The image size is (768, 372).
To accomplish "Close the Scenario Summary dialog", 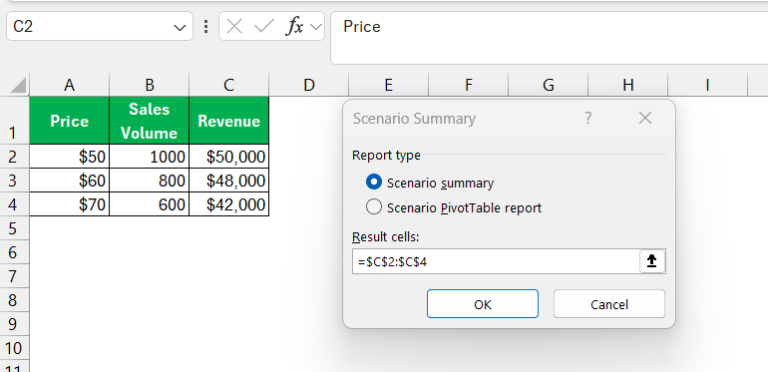I will [x=645, y=118].
